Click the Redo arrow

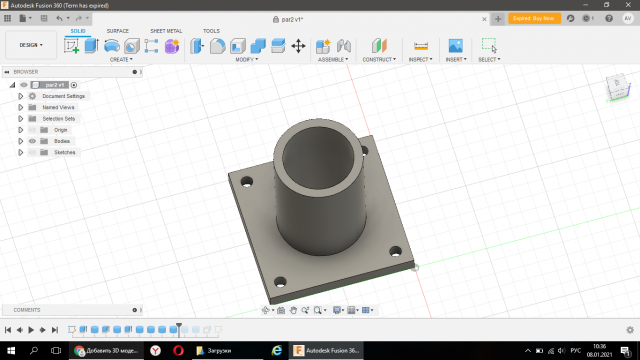click(x=79, y=18)
